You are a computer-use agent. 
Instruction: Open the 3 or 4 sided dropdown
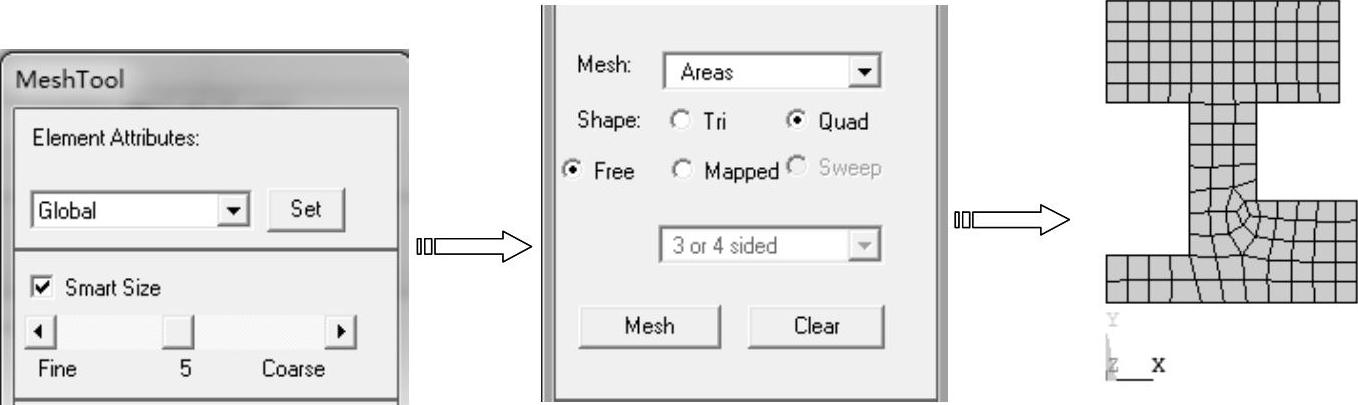(x=863, y=245)
